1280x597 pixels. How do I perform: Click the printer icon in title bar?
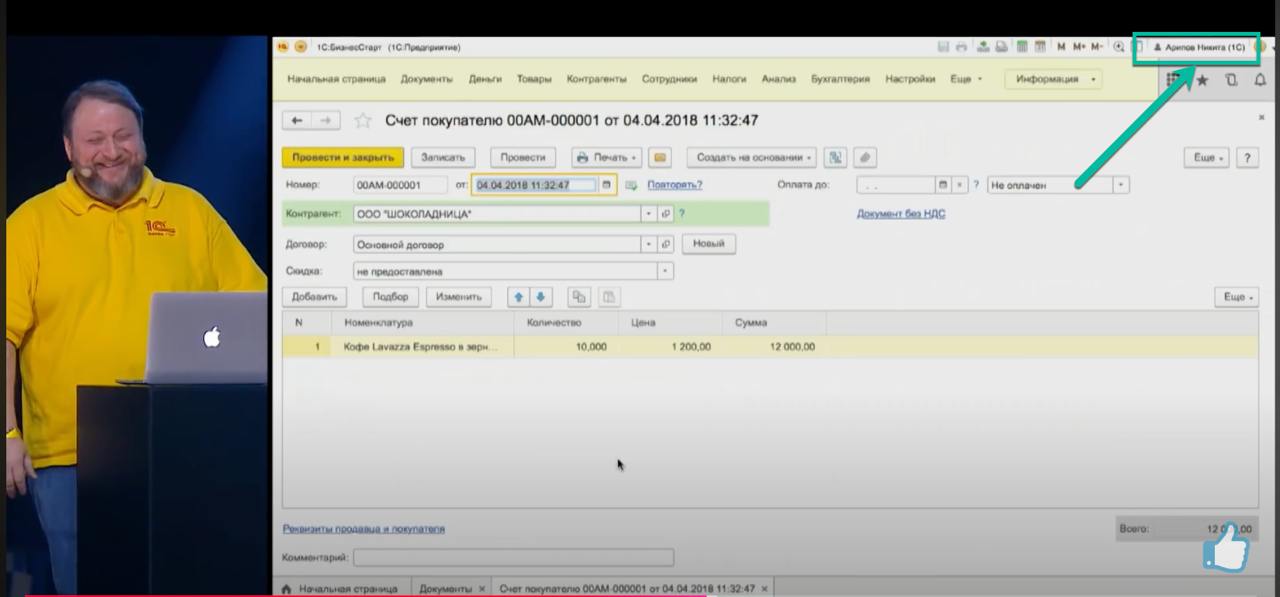(962, 46)
